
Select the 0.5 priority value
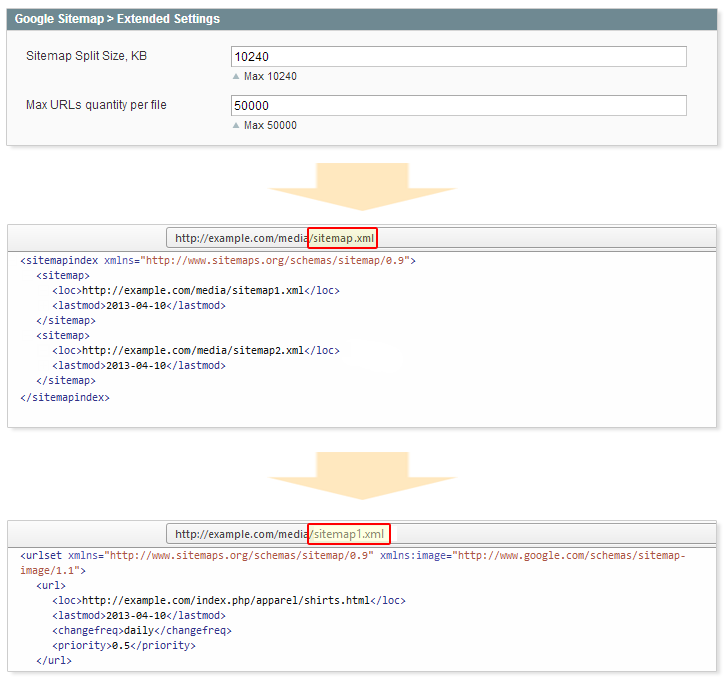coord(119,646)
